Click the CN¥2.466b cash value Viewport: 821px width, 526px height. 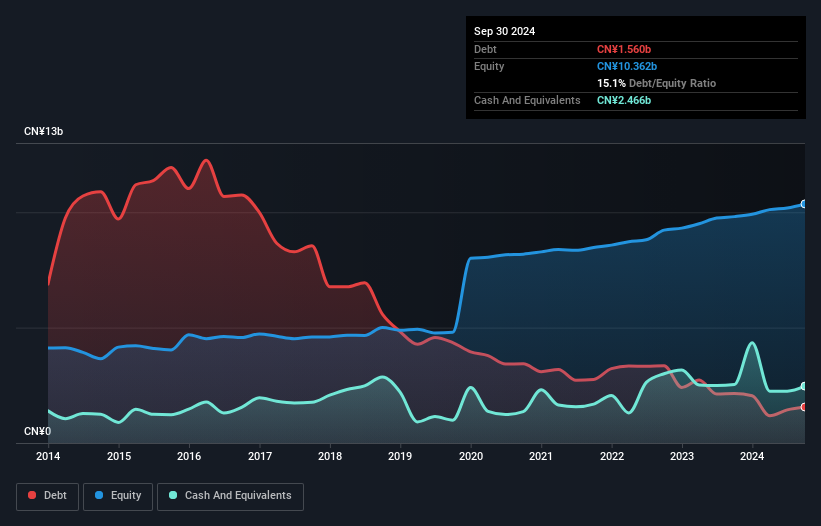click(x=624, y=100)
